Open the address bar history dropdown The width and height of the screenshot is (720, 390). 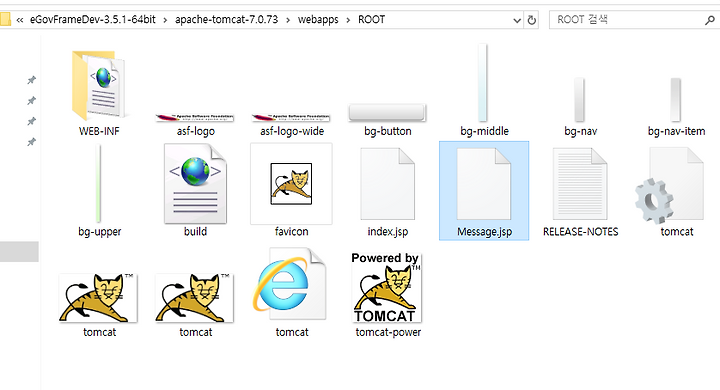pyautogui.click(x=517, y=20)
